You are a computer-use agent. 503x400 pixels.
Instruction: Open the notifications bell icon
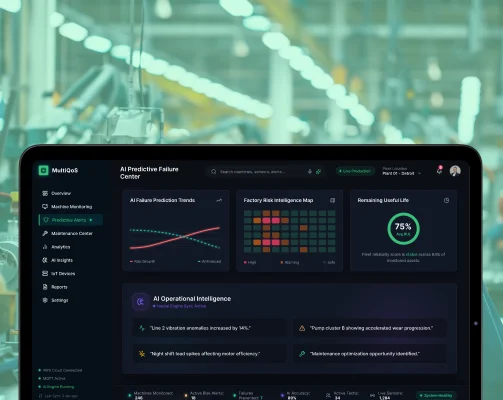[439, 171]
